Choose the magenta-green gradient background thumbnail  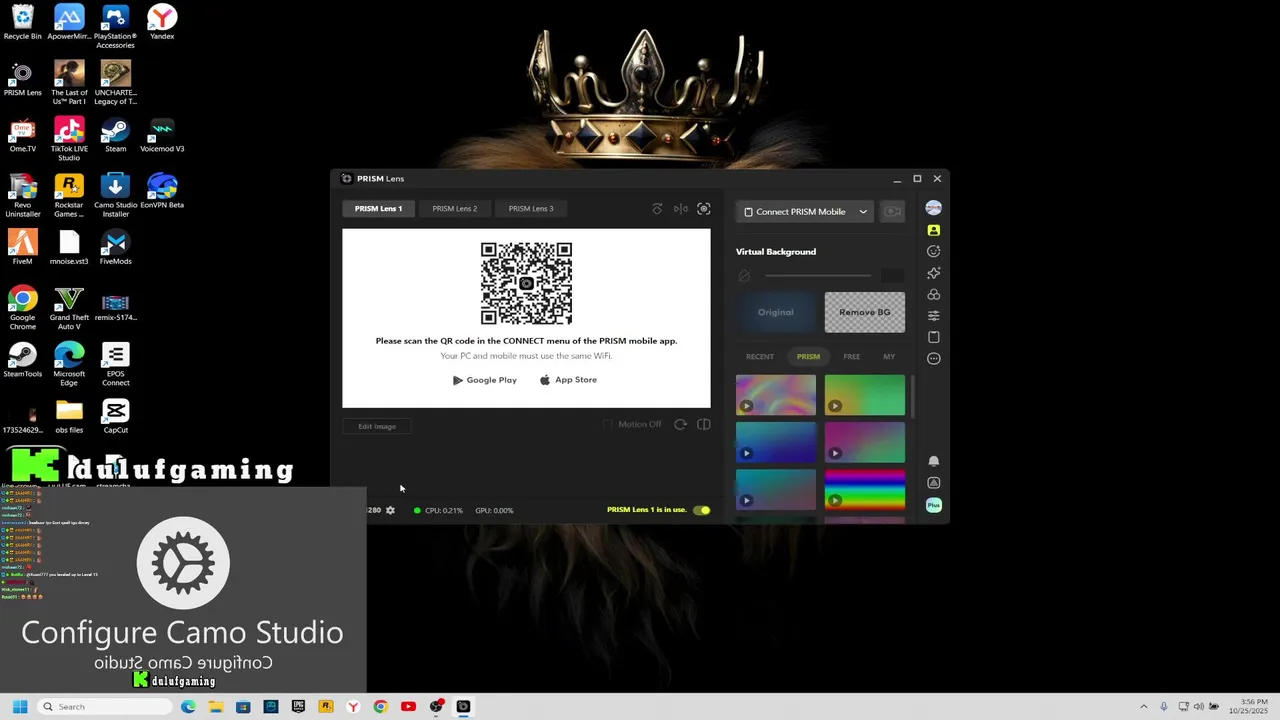864,442
